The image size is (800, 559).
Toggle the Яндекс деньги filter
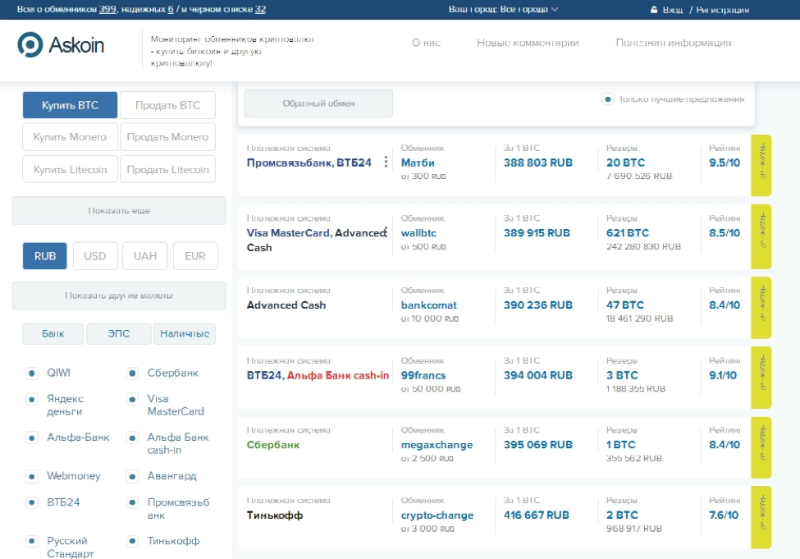click(32, 399)
